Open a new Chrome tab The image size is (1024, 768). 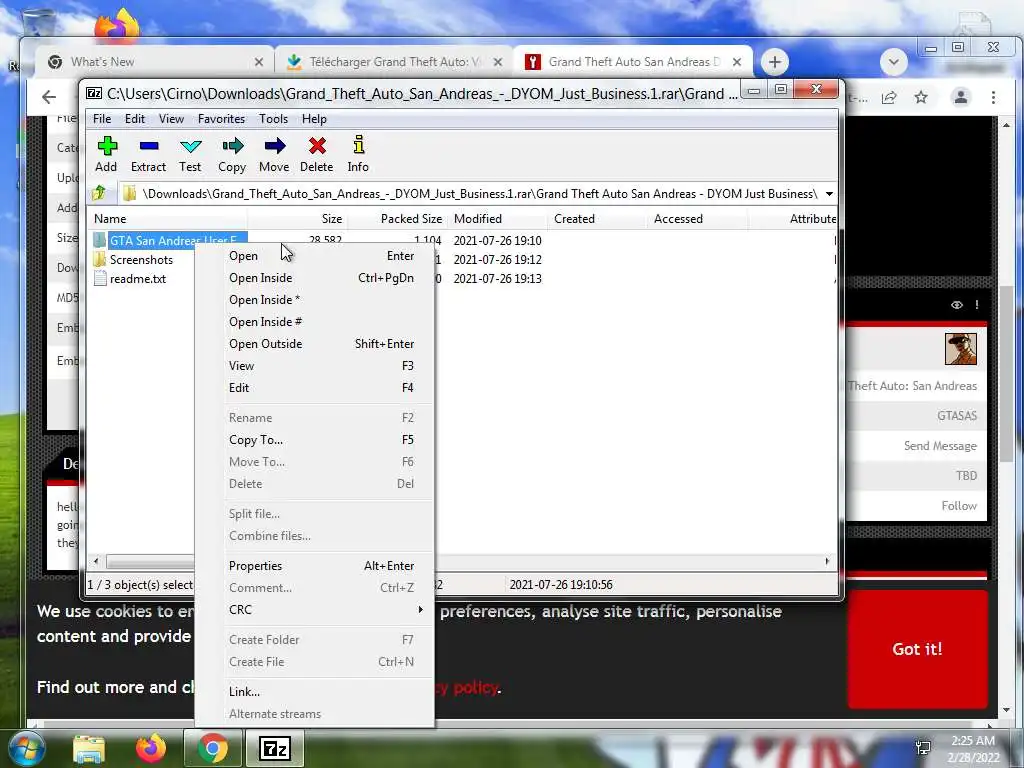775,62
